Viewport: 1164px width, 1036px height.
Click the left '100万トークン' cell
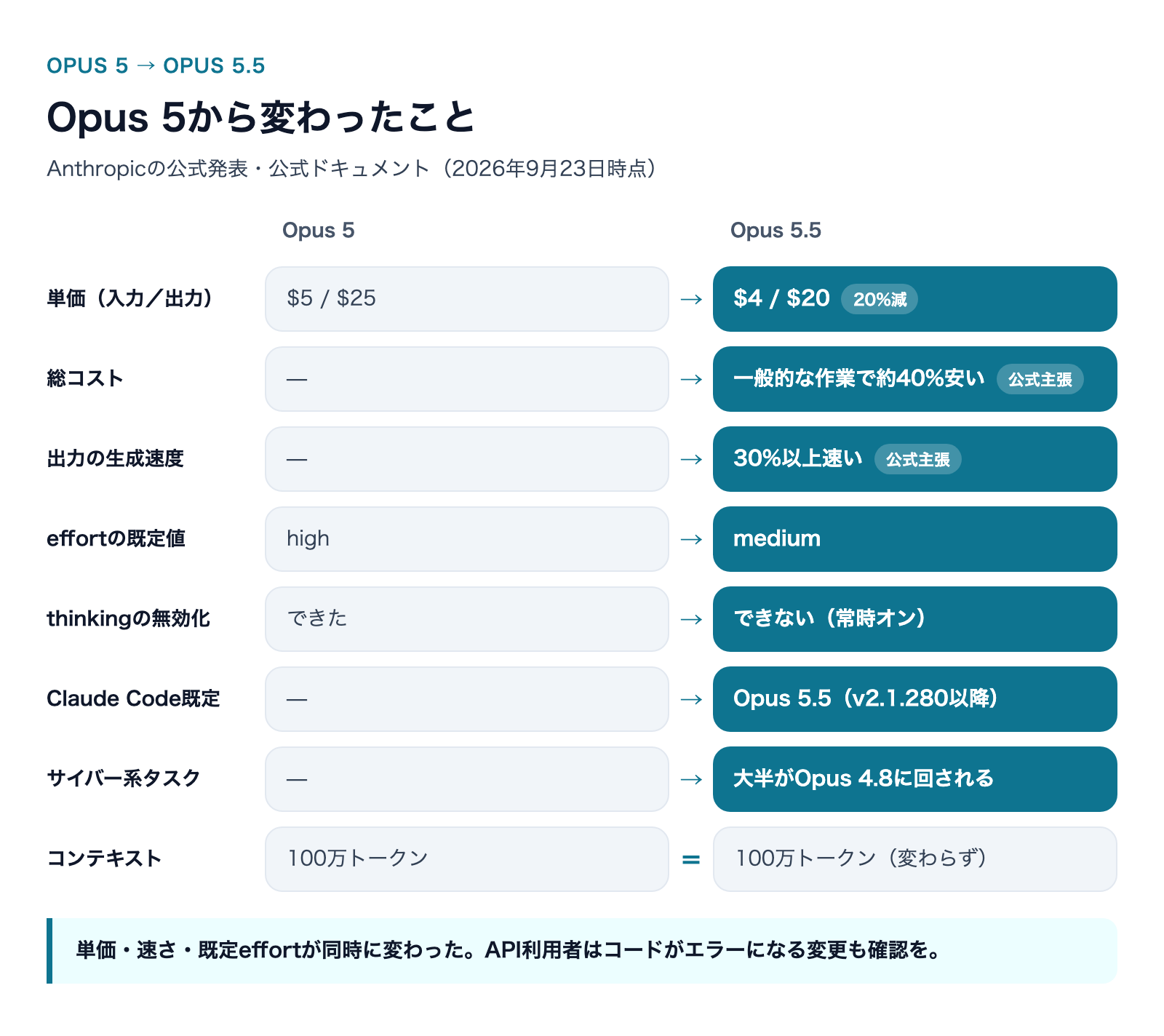(466, 859)
